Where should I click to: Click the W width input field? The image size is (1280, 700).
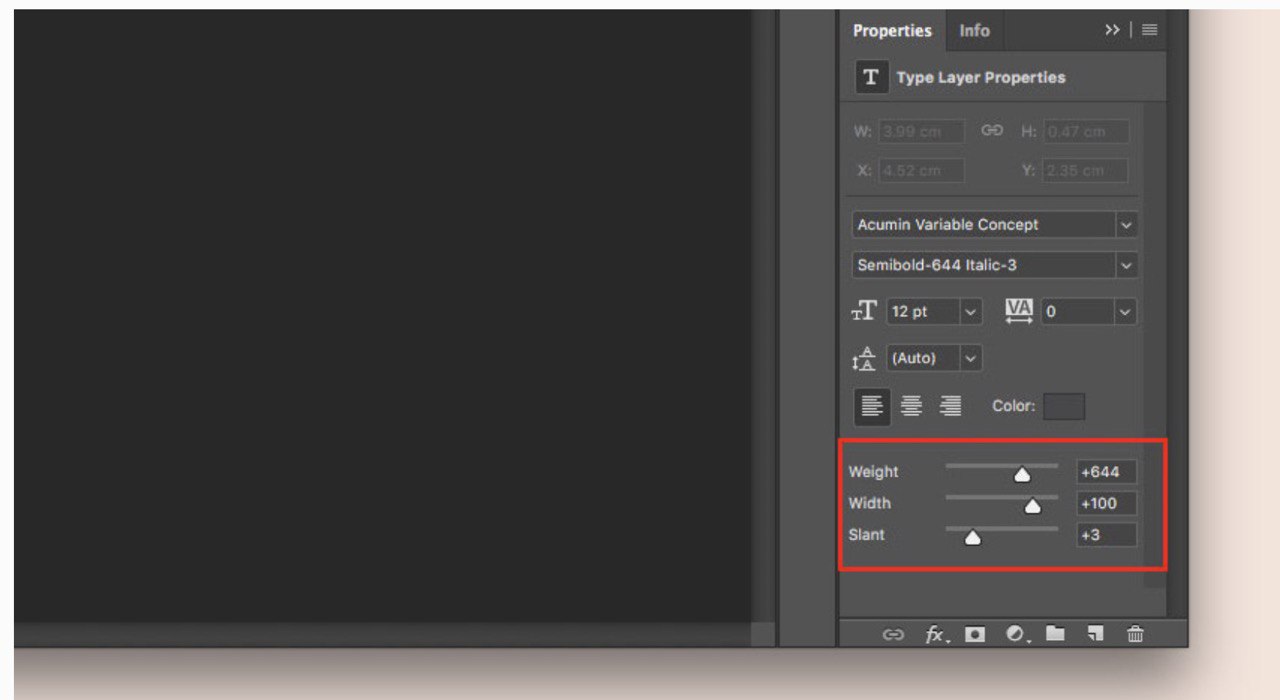pos(922,132)
